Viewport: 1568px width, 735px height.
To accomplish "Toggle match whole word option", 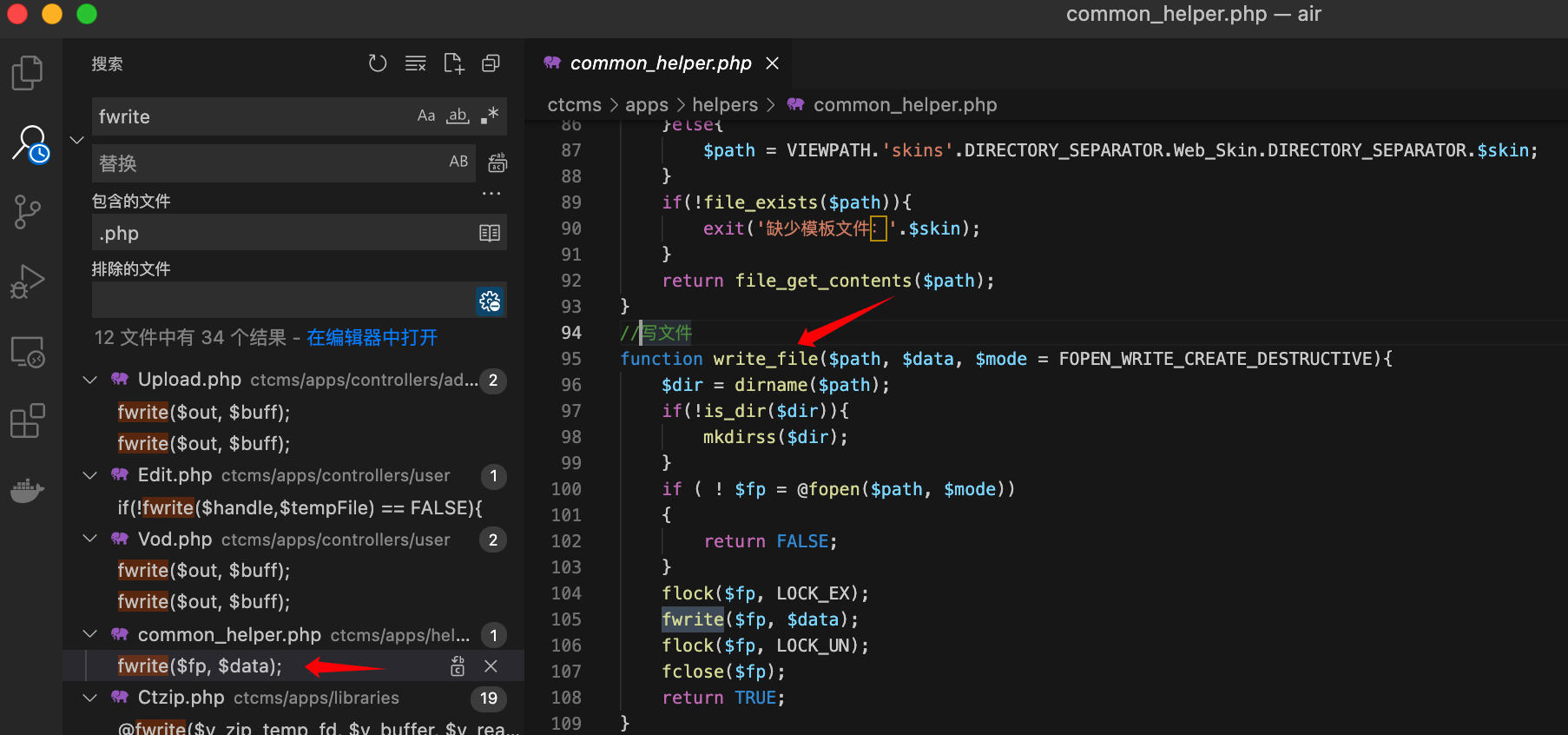I will tap(458, 116).
